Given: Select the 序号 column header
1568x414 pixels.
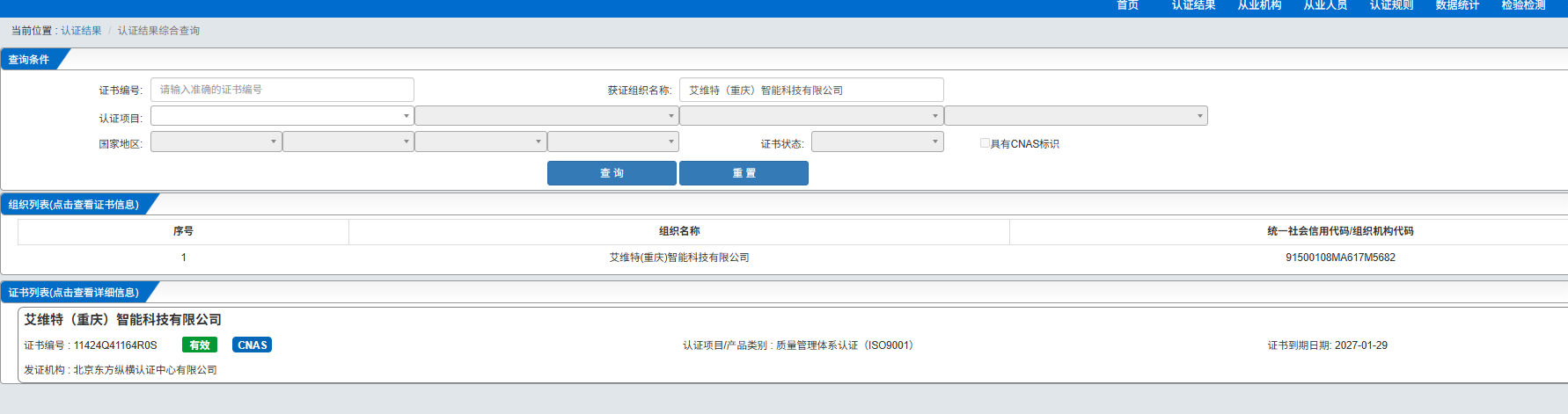Looking at the screenshot, I should pos(183,231).
